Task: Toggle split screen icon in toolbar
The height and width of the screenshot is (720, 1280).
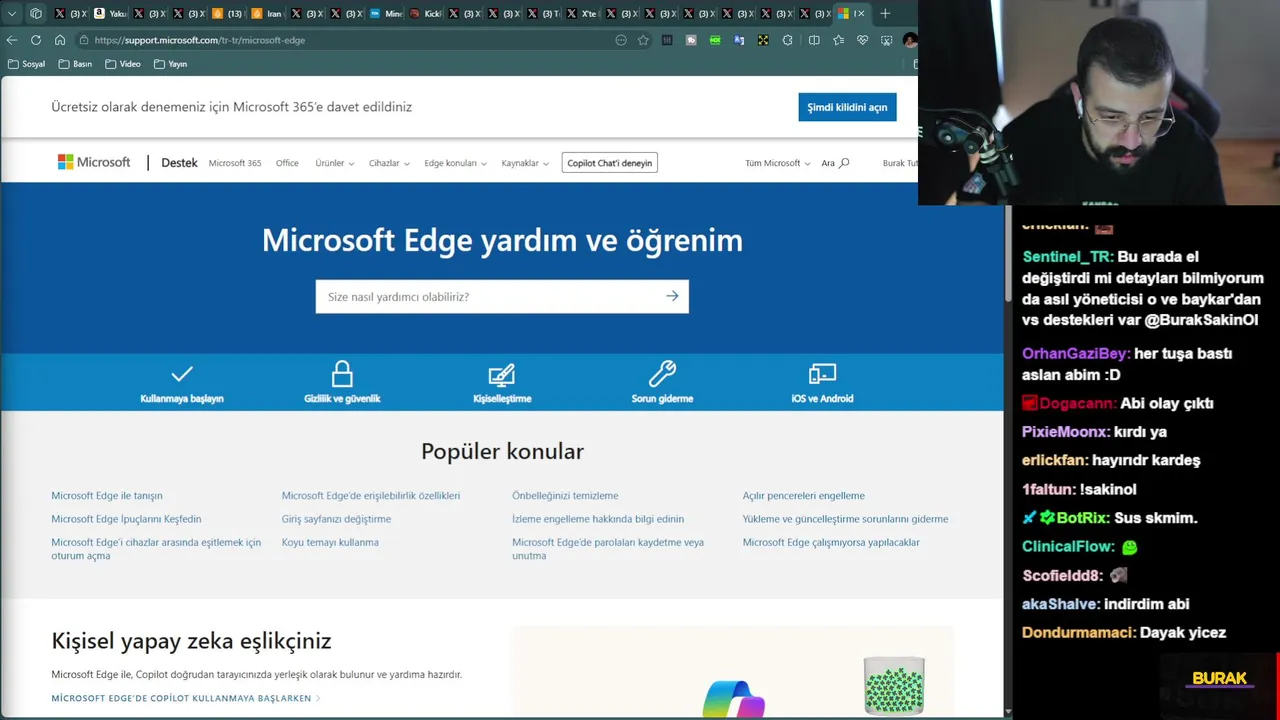Action: pos(814,40)
